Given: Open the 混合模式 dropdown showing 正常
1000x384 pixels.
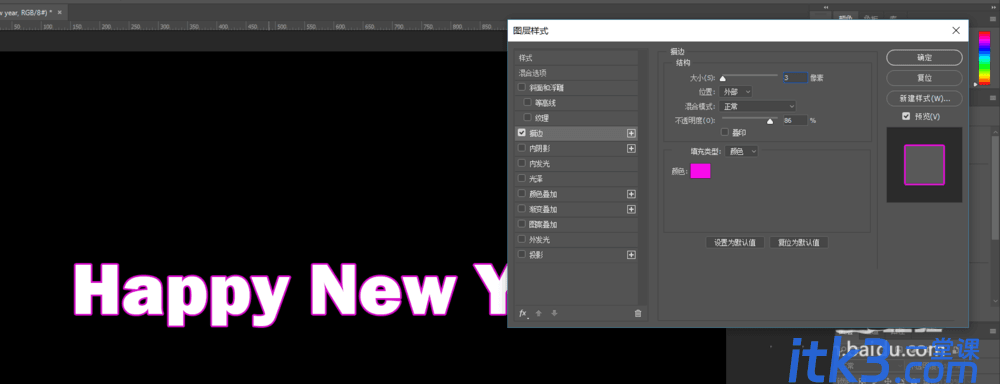Looking at the screenshot, I should pyautogui.click(x=758, y=106).
